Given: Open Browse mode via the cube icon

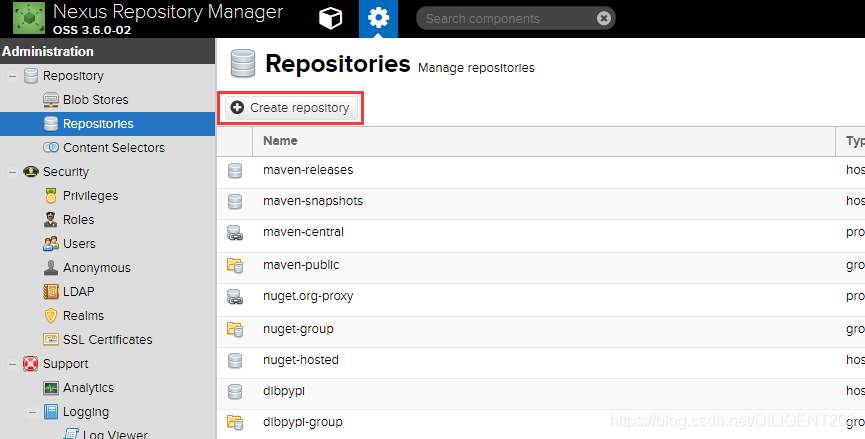Looking at the screenshot, I should pyautogui.click(x=330, y=18).
